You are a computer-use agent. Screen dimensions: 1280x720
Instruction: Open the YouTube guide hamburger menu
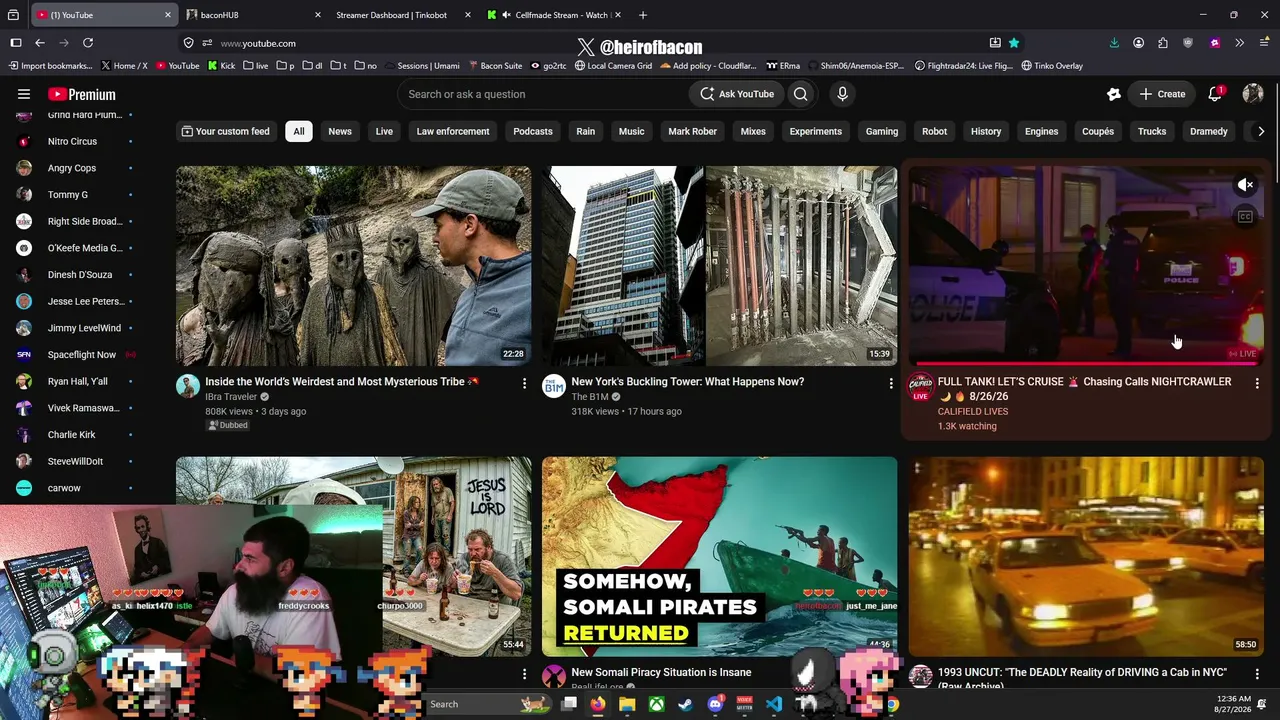[24, 94]
